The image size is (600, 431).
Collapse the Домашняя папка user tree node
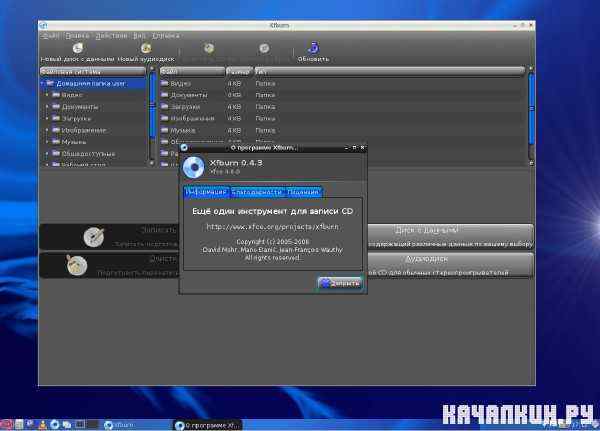click(x=42, y=83)
